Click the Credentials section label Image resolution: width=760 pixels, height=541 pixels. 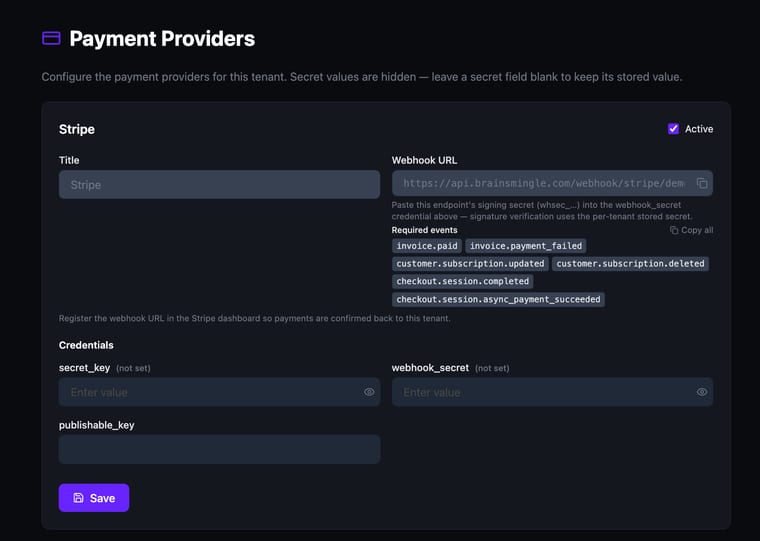tap(86, 345)
